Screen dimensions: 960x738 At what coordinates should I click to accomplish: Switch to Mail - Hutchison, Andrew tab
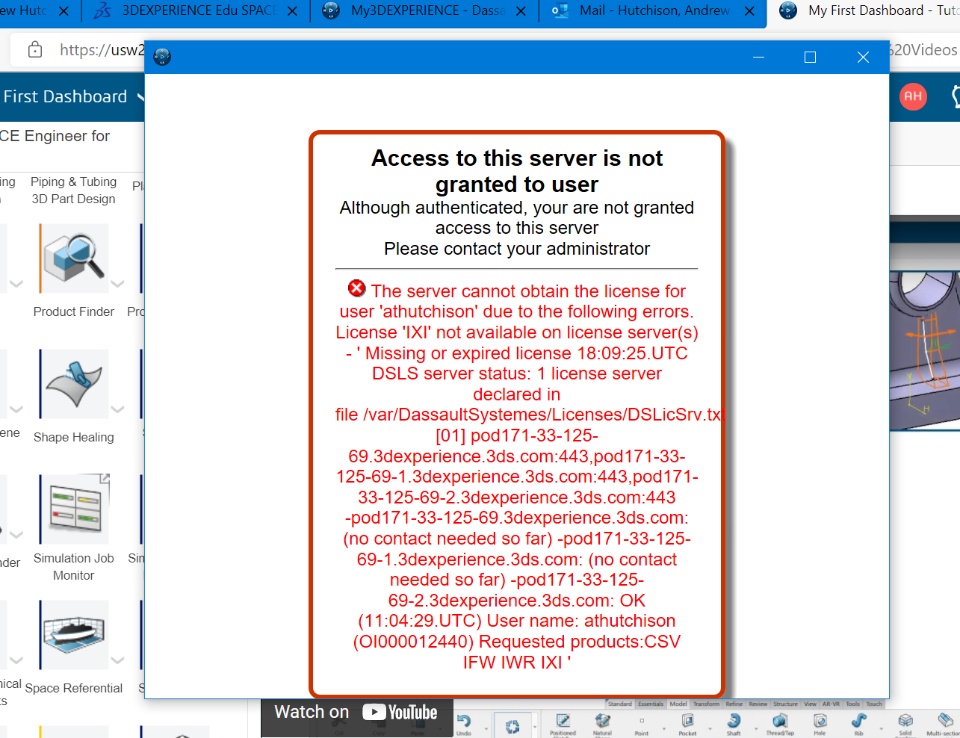tap(652, 11)
